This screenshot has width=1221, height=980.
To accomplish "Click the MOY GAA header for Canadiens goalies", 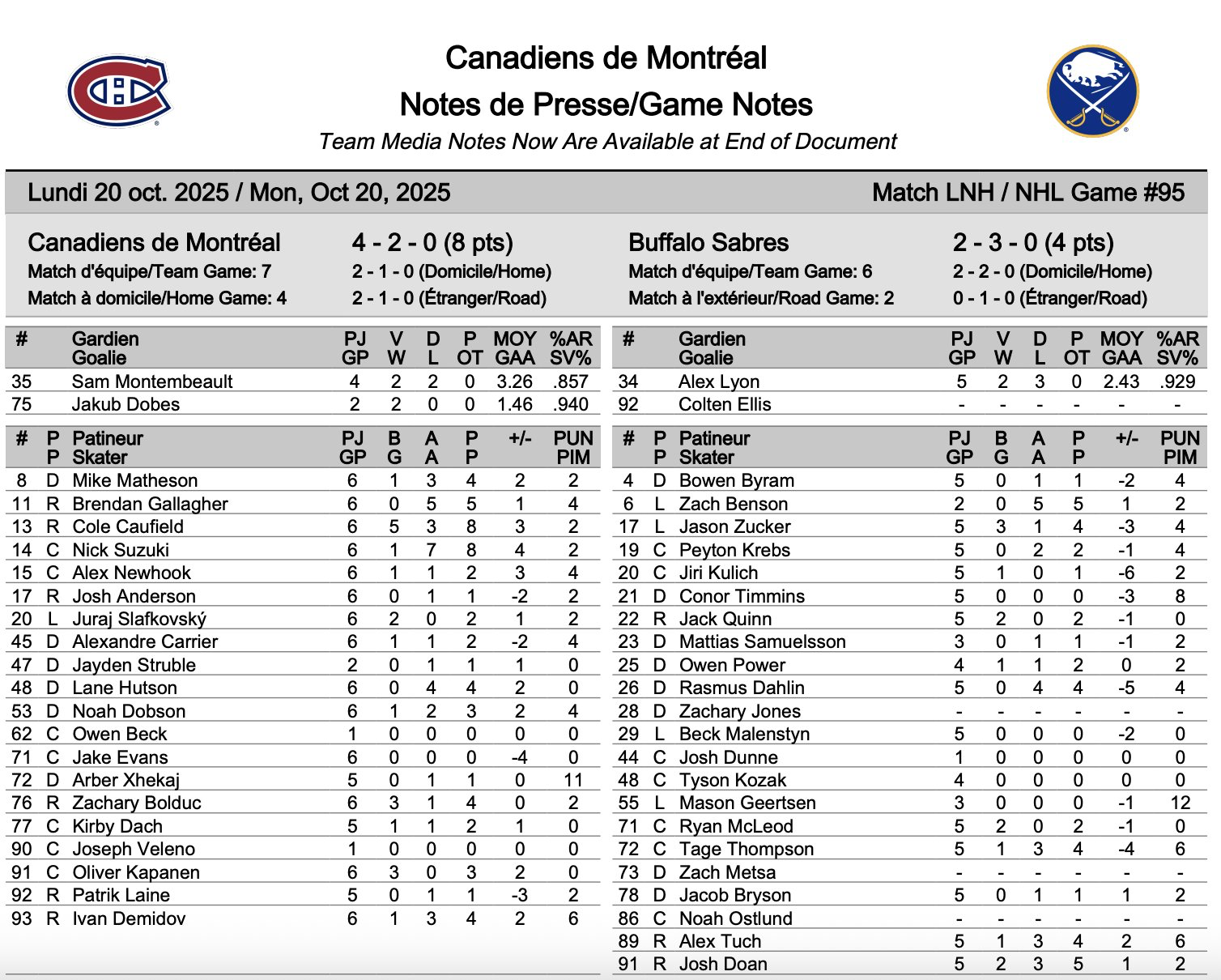I will 514,348.
